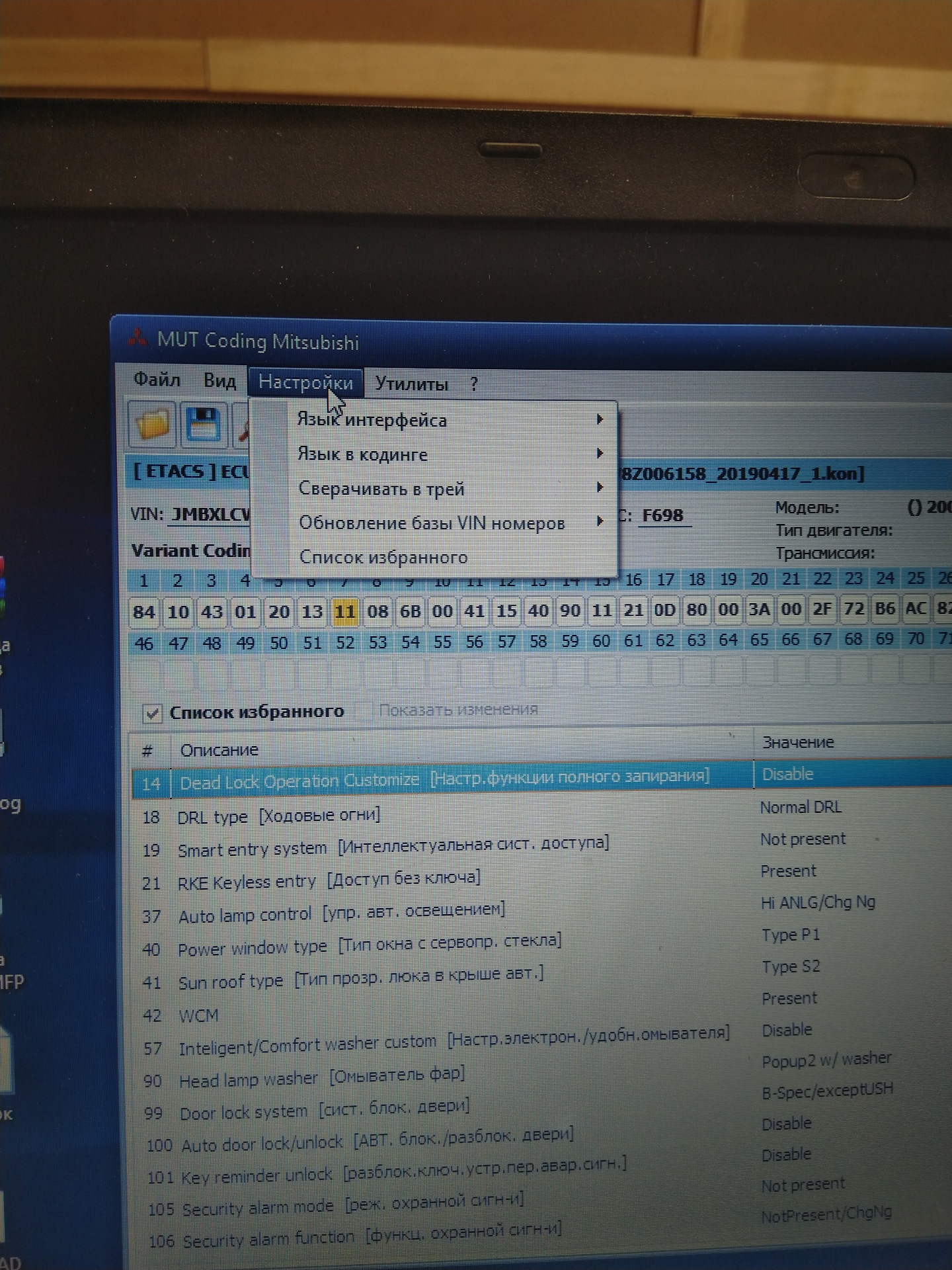Click the VIN field JMBXLCV

tap(209, 515)
